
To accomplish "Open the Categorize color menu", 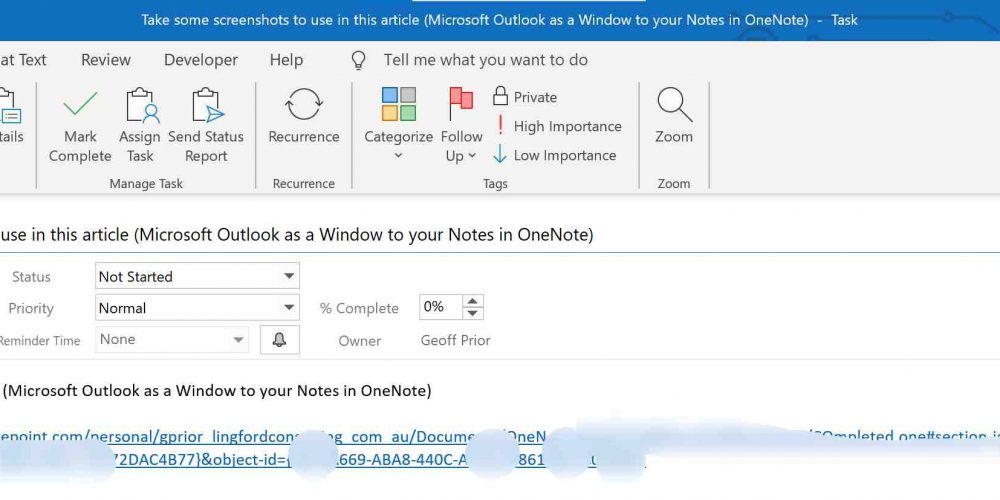I will pyautogui.click(x=399, y=125).
